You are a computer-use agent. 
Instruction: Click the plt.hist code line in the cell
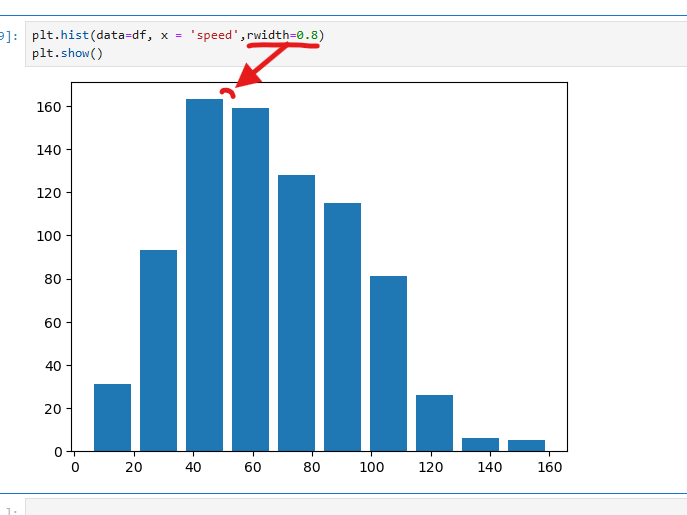pyautogui.click(x=178, y=35)
